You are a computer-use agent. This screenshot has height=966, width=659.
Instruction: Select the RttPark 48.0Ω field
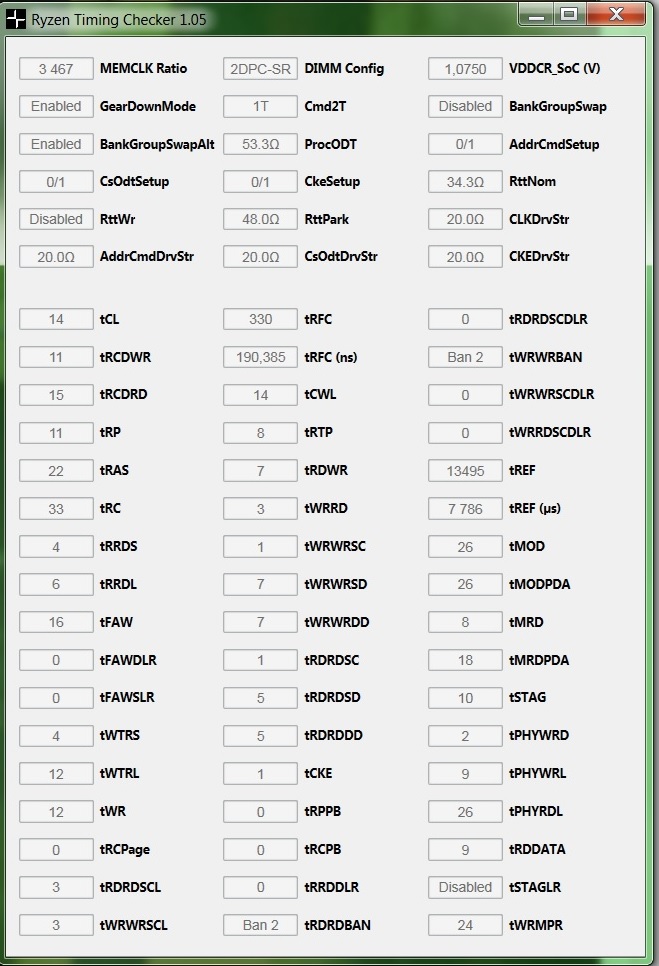click(x=261, y=219)
